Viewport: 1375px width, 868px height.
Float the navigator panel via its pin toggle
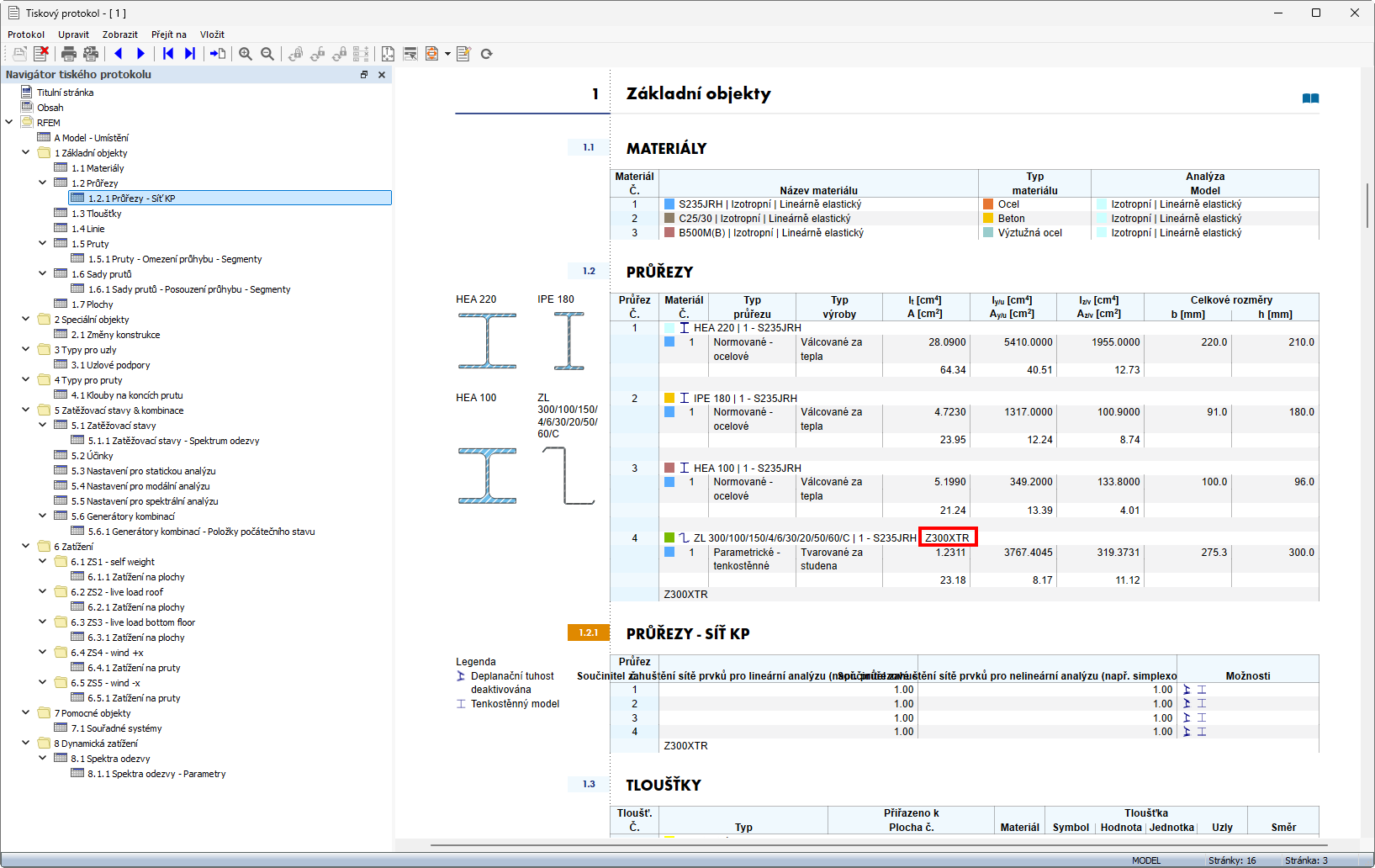click(364, 74)
